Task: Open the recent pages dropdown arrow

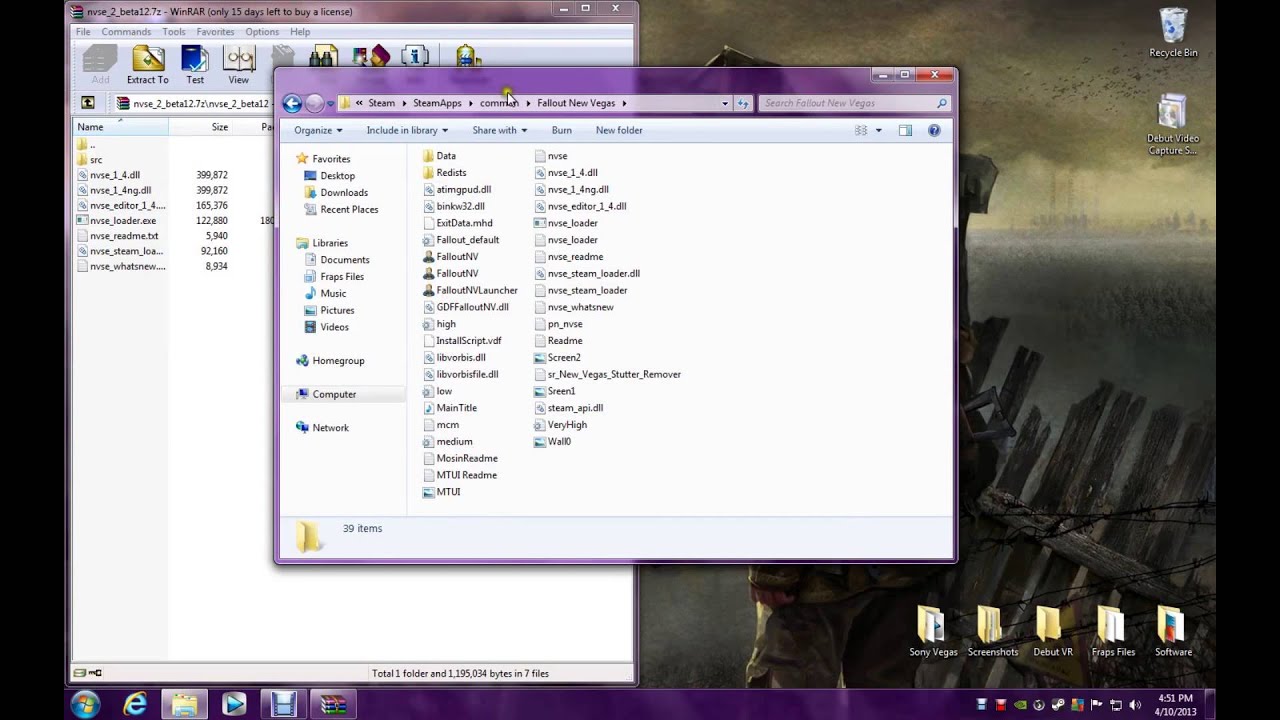Action: click(x=330, y=103)
